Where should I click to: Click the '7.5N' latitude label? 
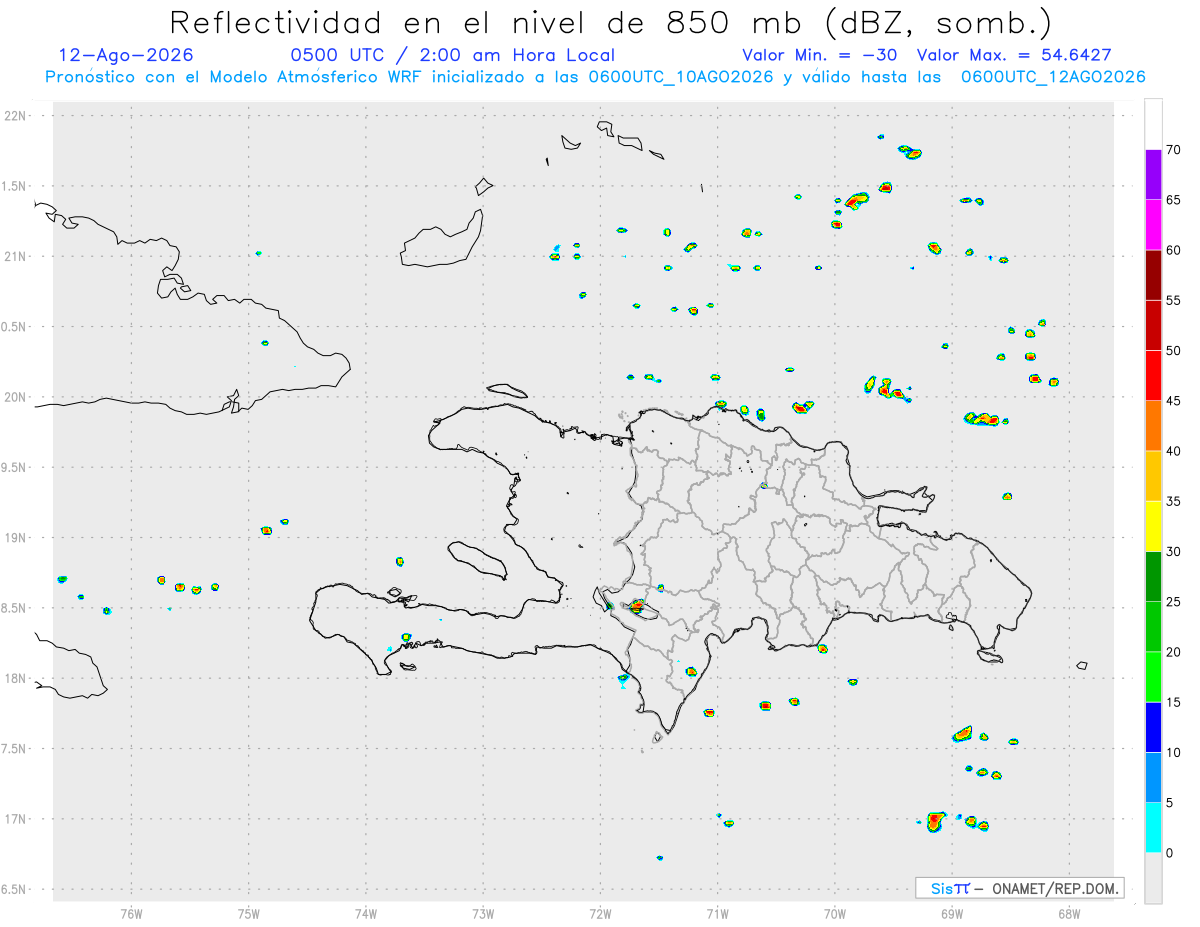[x=15, y=749]
